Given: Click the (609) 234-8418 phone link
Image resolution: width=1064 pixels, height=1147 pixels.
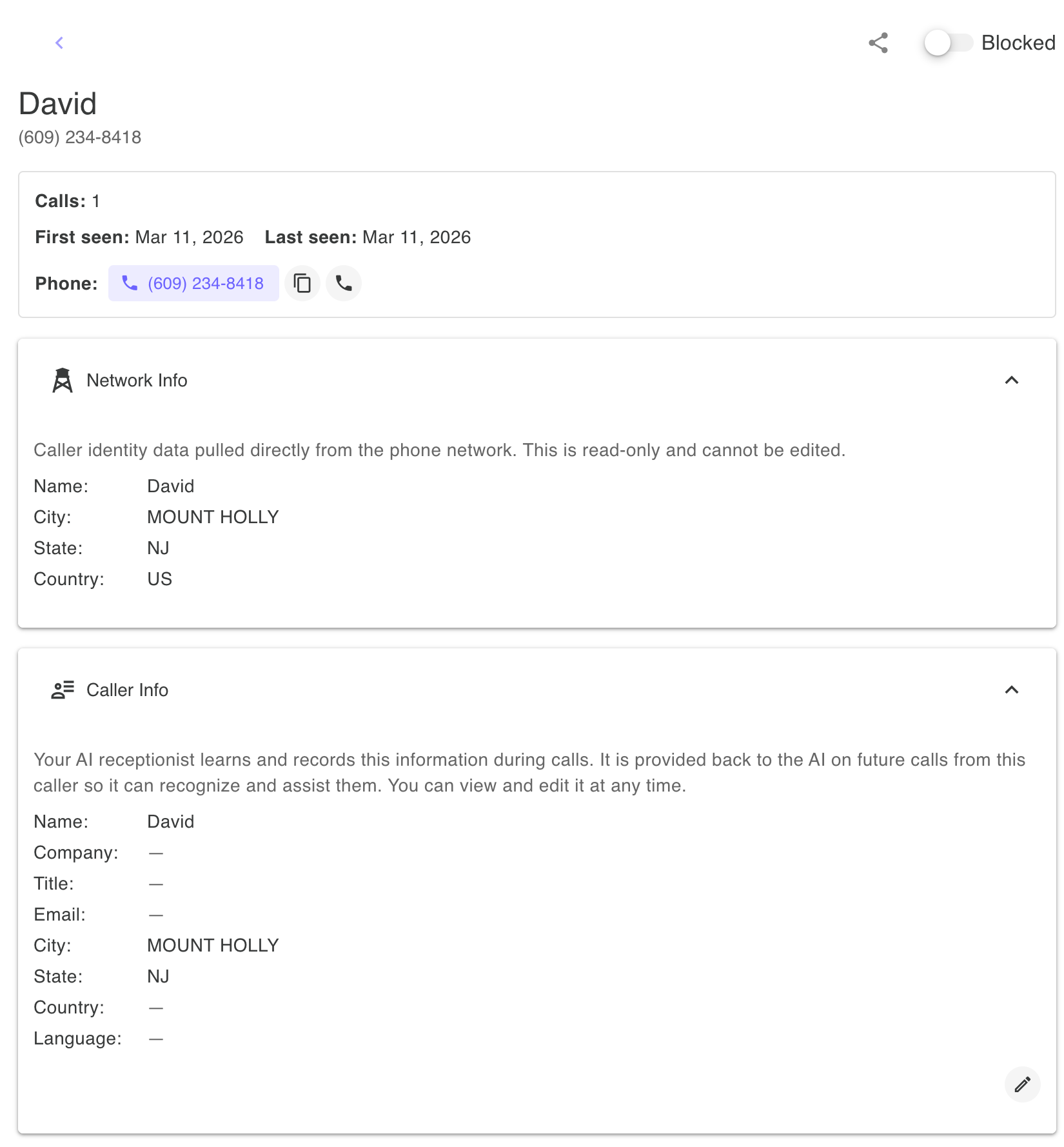Looking at the screenshot, I should 204,283.
